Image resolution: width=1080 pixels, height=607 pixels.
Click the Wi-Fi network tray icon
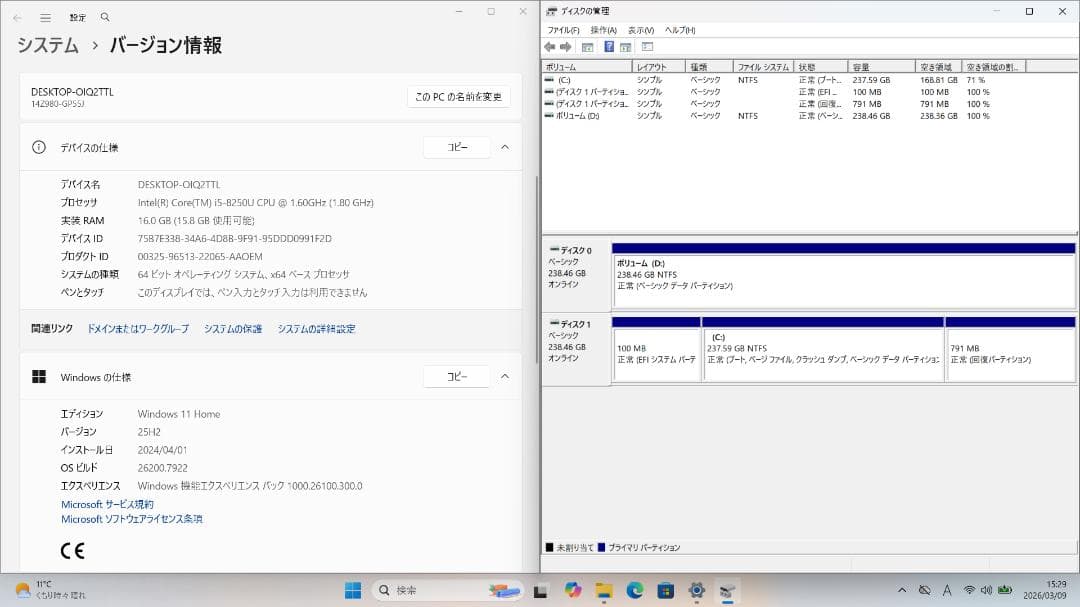click(x=969, y=590)
